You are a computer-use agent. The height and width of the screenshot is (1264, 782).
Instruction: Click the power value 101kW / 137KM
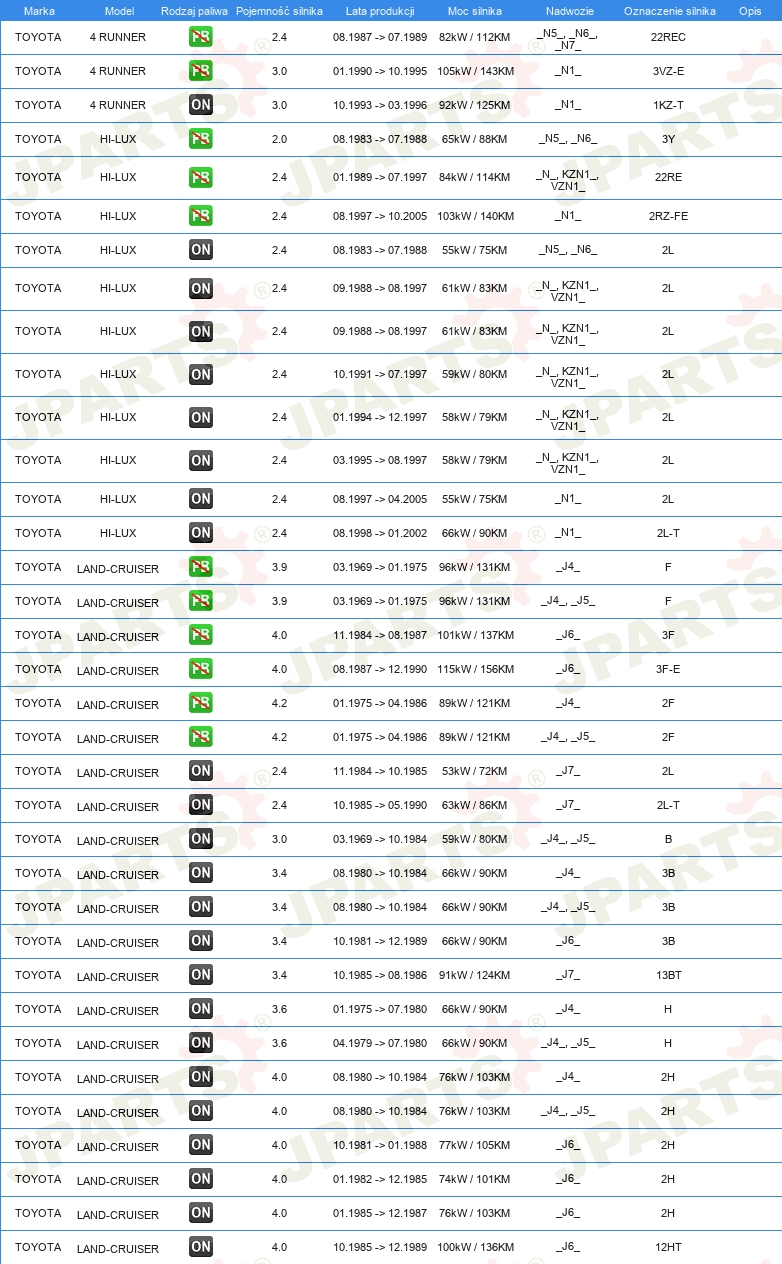(x=475, y=635)
